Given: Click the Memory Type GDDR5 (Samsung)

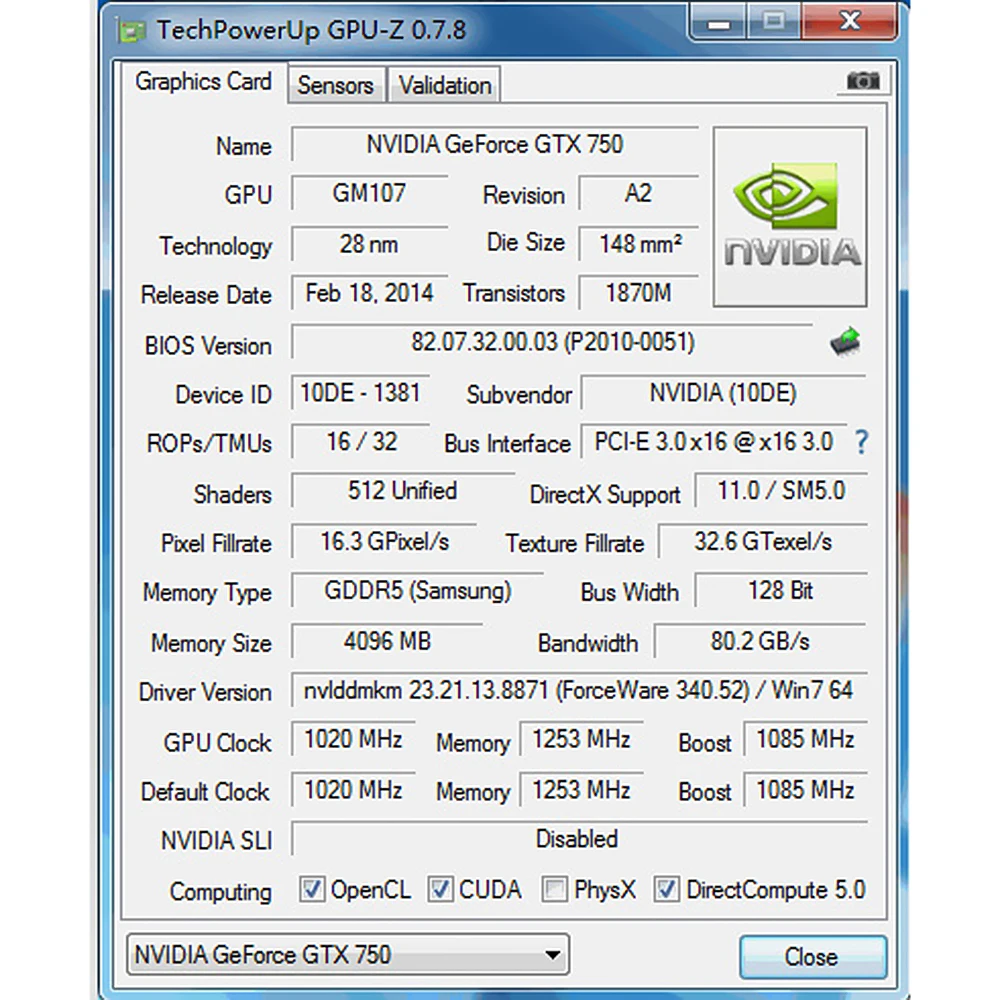Looking at the screenshot, I should click(417, 591).
